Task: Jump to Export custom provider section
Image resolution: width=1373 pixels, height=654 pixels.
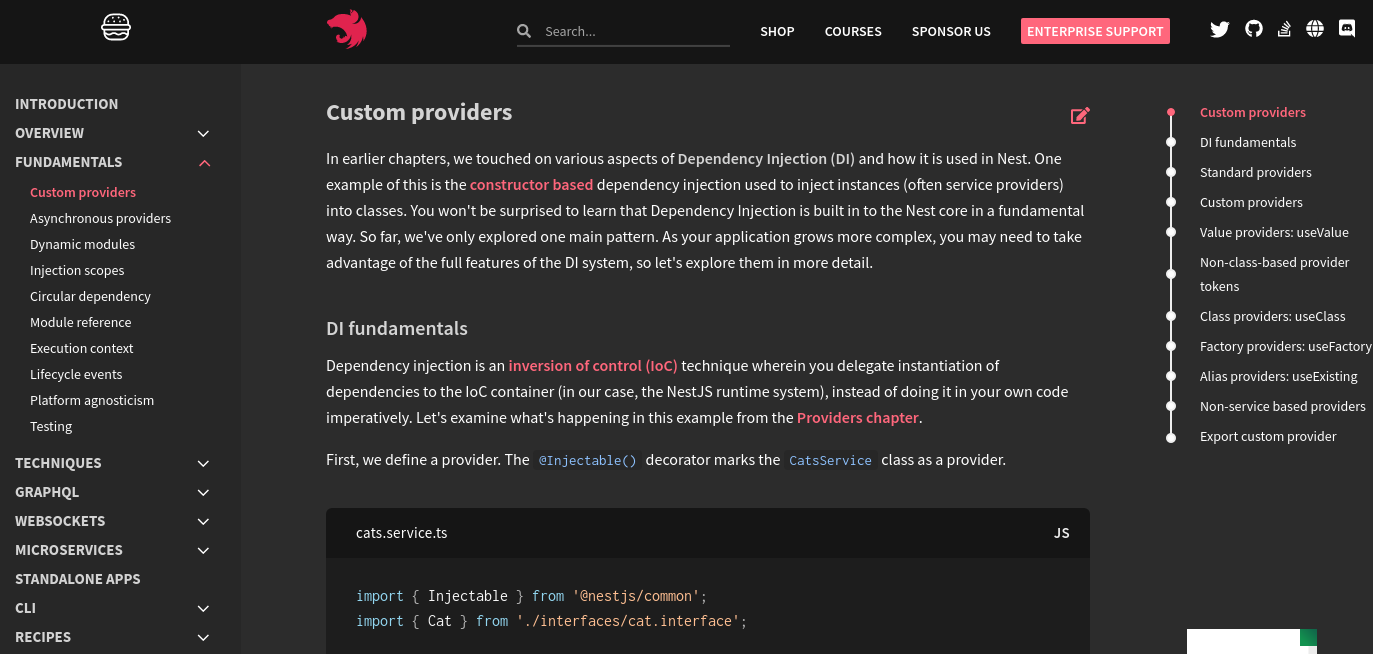Action: coord(1268,436)
